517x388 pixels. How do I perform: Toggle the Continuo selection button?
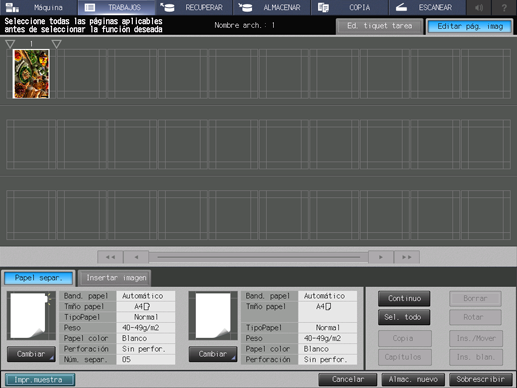pos(404,298)
